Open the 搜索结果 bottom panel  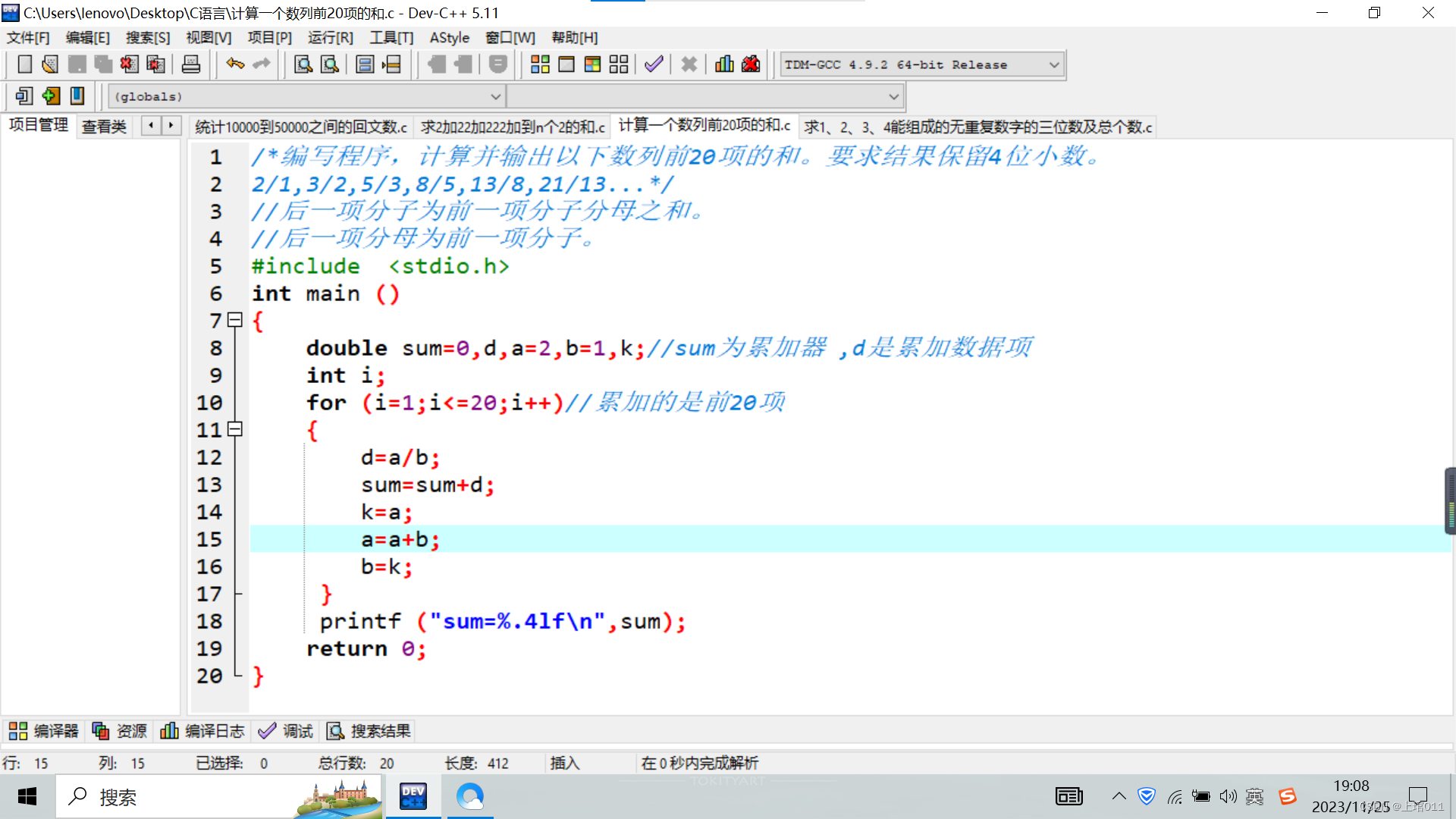click(369, 731)
